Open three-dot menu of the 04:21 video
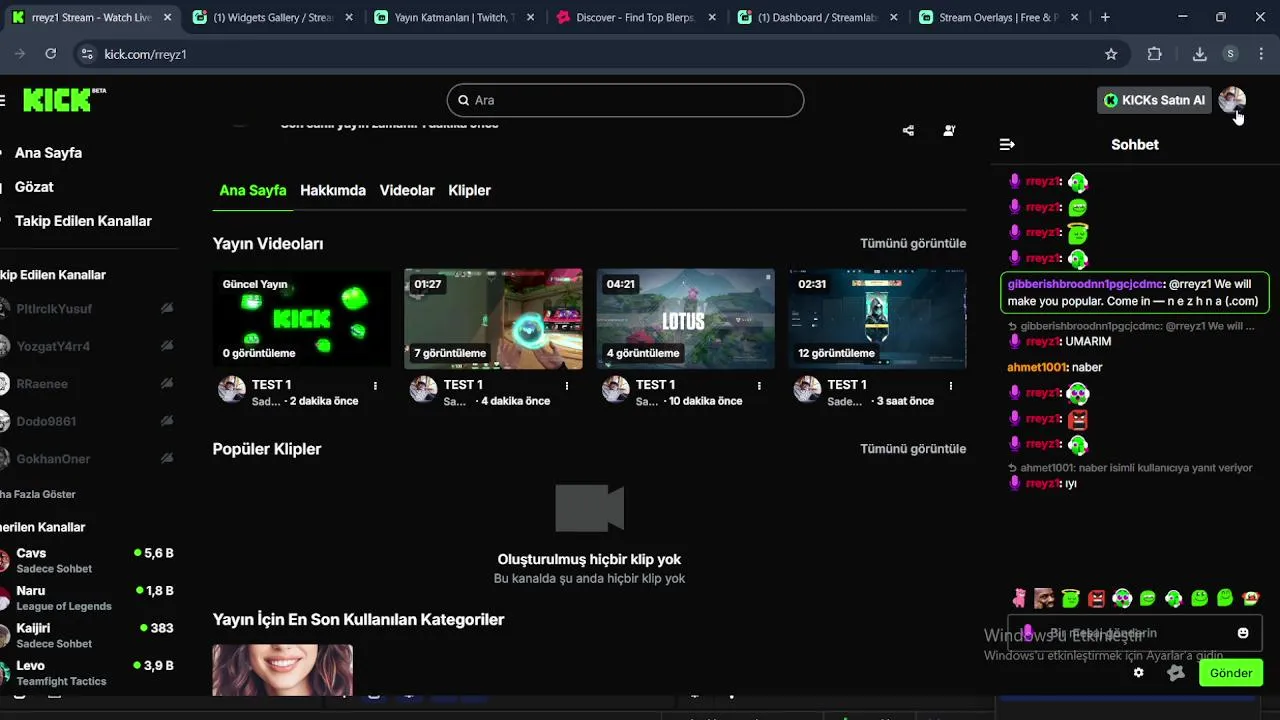Viewport: 1280px width, 720px height. pos(759,386)
